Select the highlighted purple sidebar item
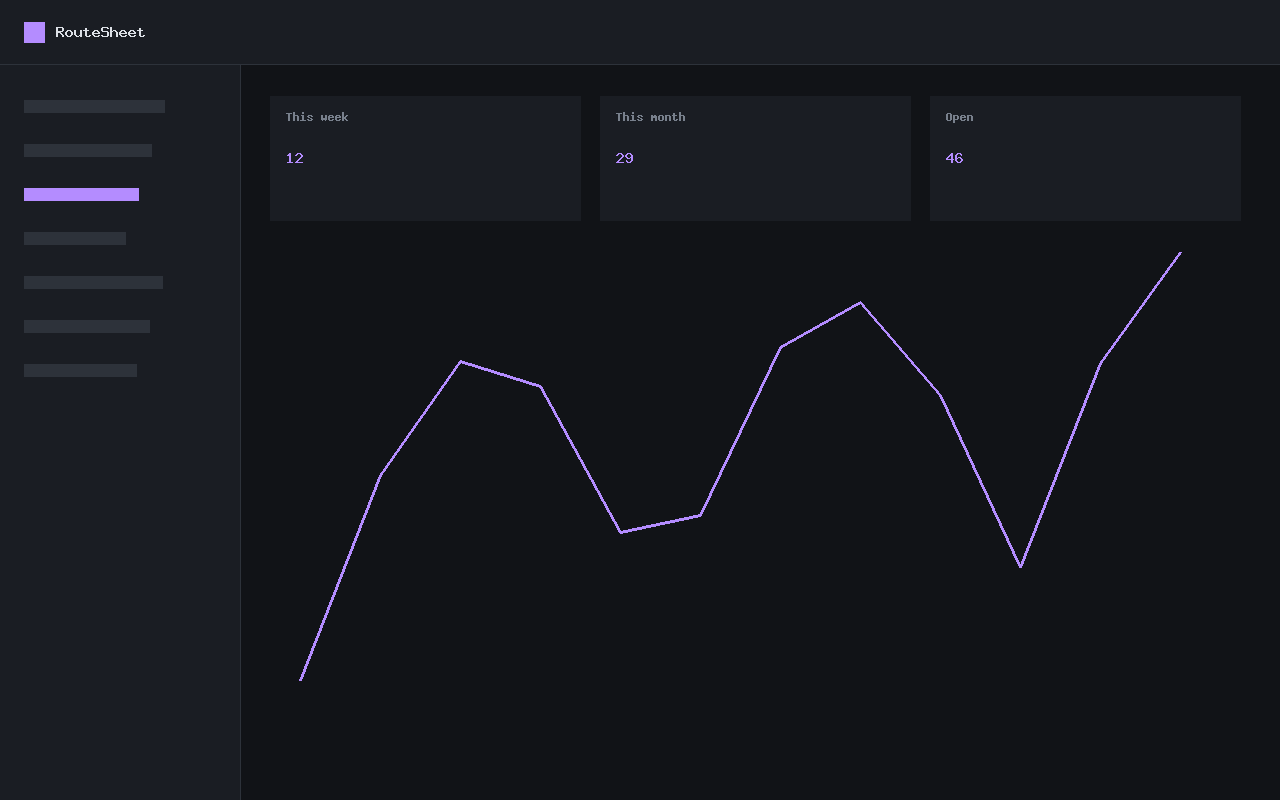The height and width of the screenshot is (800, 1280). pyautogui.click(x=81, y=194)
